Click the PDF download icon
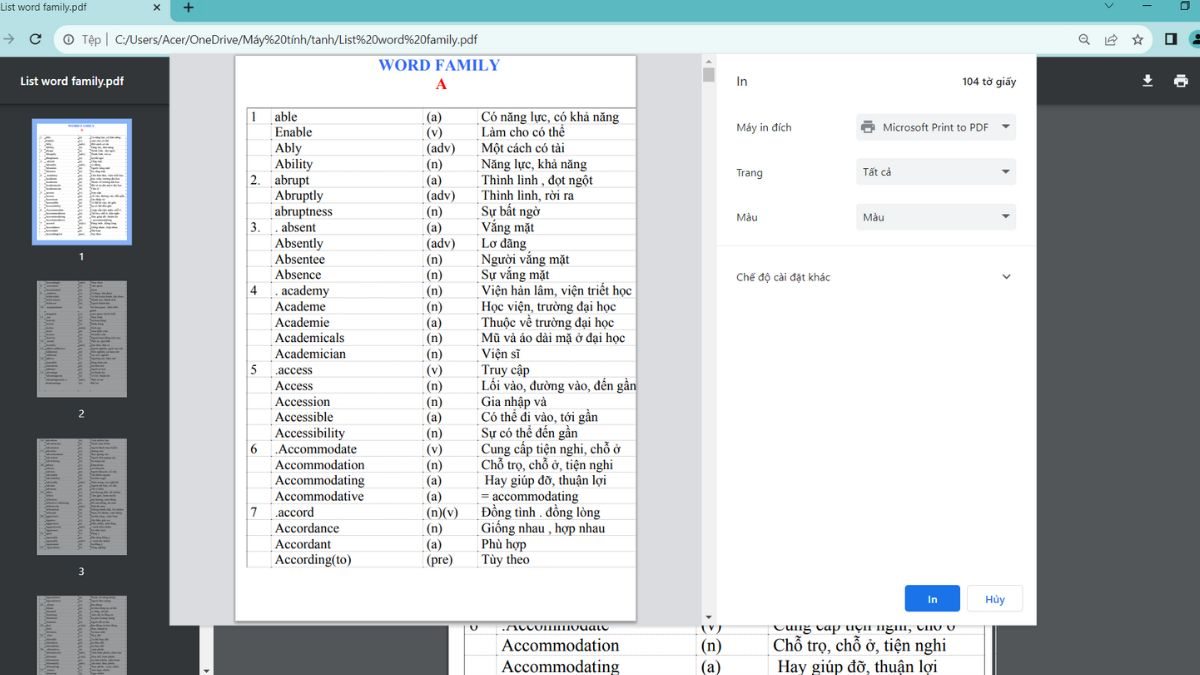1200x675 pixels. coord(1147,81)
